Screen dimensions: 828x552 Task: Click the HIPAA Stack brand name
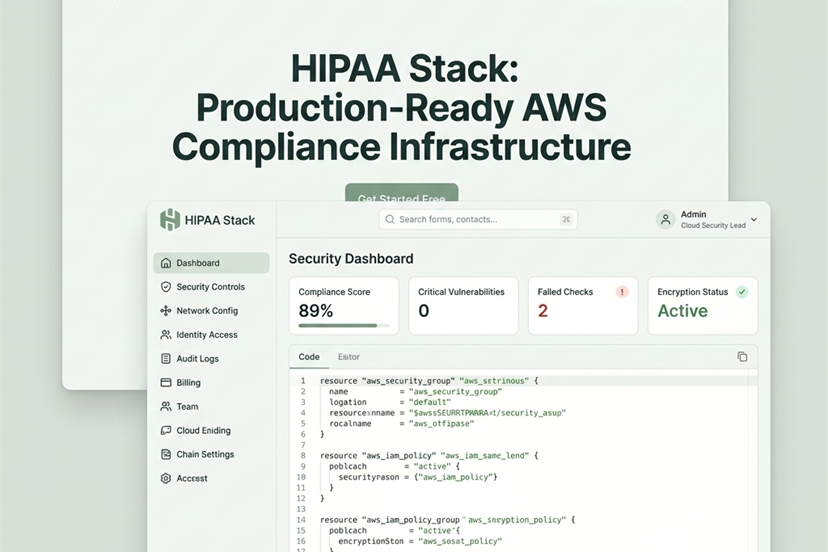(220, 220)
